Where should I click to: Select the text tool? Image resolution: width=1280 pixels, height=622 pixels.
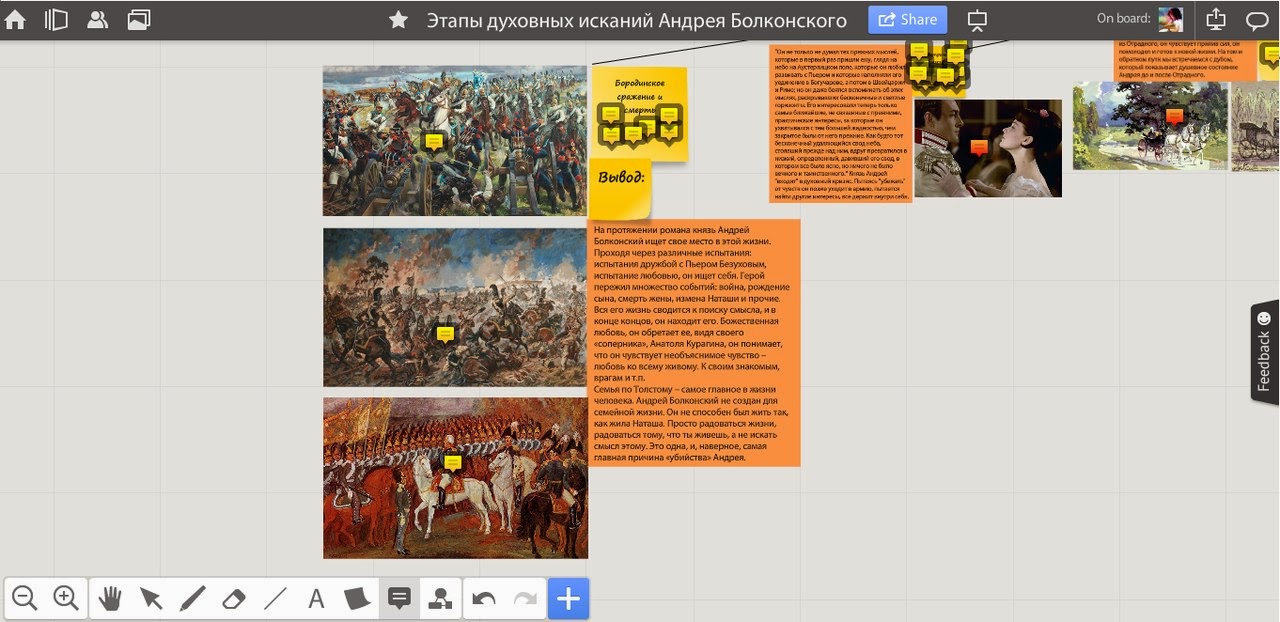[x=316, y=599]
